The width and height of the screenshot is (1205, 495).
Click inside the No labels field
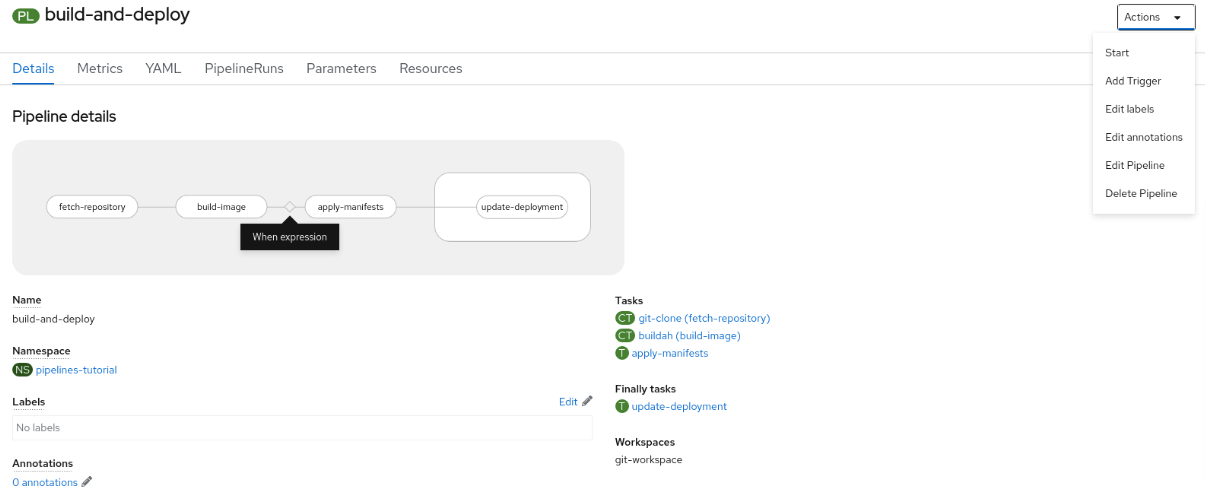[x=300, y=428]
